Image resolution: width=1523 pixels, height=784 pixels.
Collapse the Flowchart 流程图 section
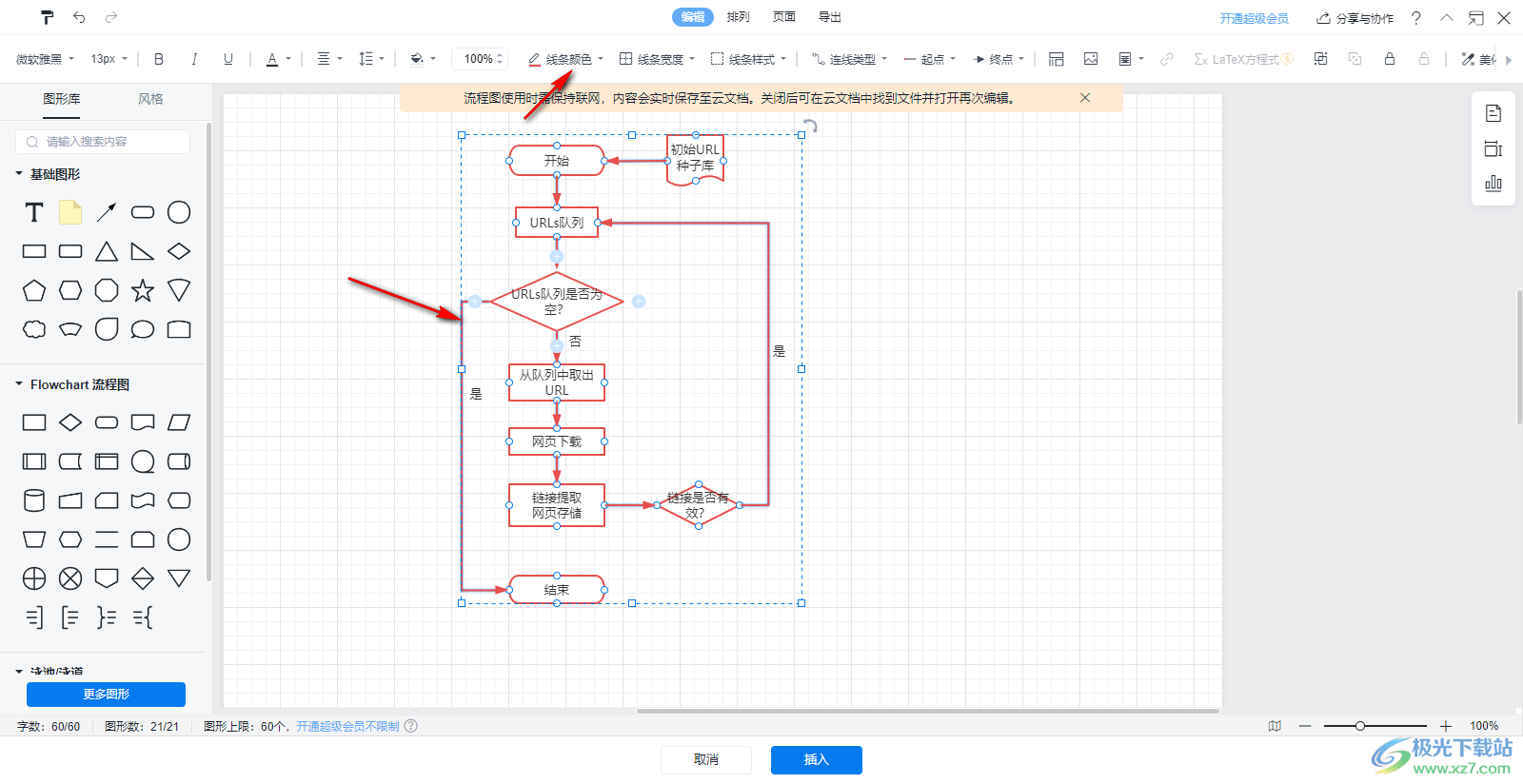click(19, 384)
